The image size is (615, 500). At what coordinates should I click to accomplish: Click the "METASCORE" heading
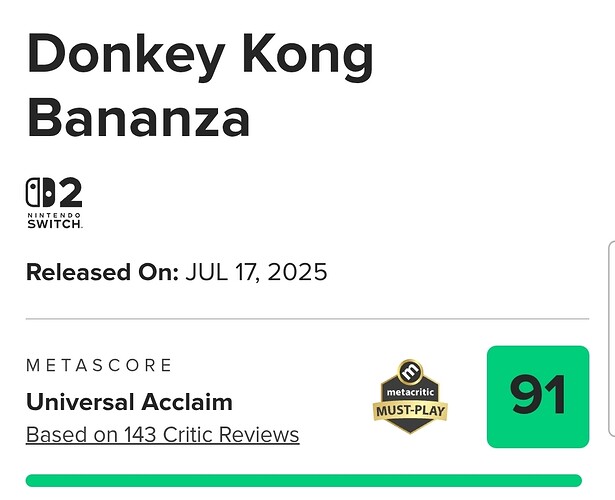point(99,366)
